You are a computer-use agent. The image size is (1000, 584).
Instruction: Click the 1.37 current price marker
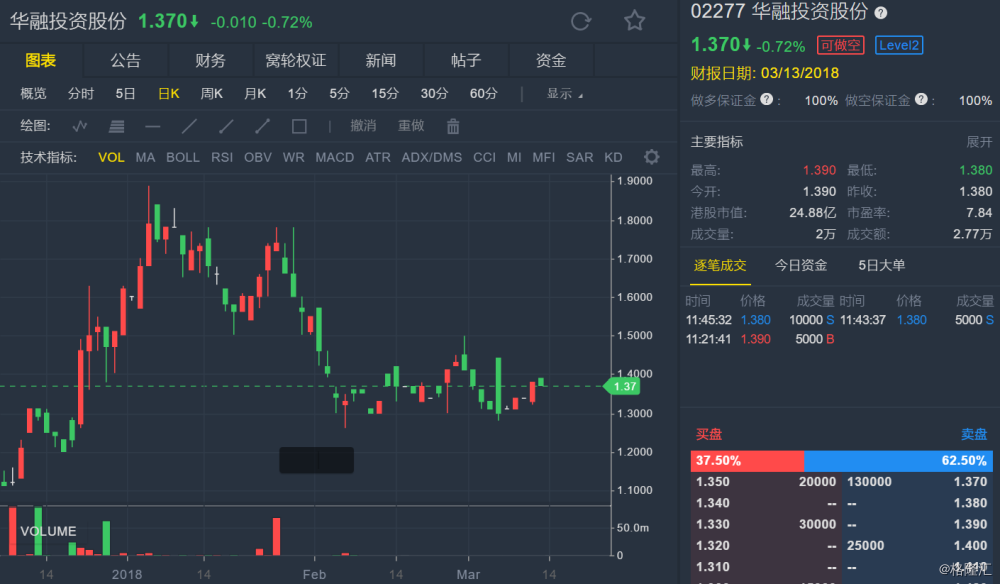tap(622, 386)
